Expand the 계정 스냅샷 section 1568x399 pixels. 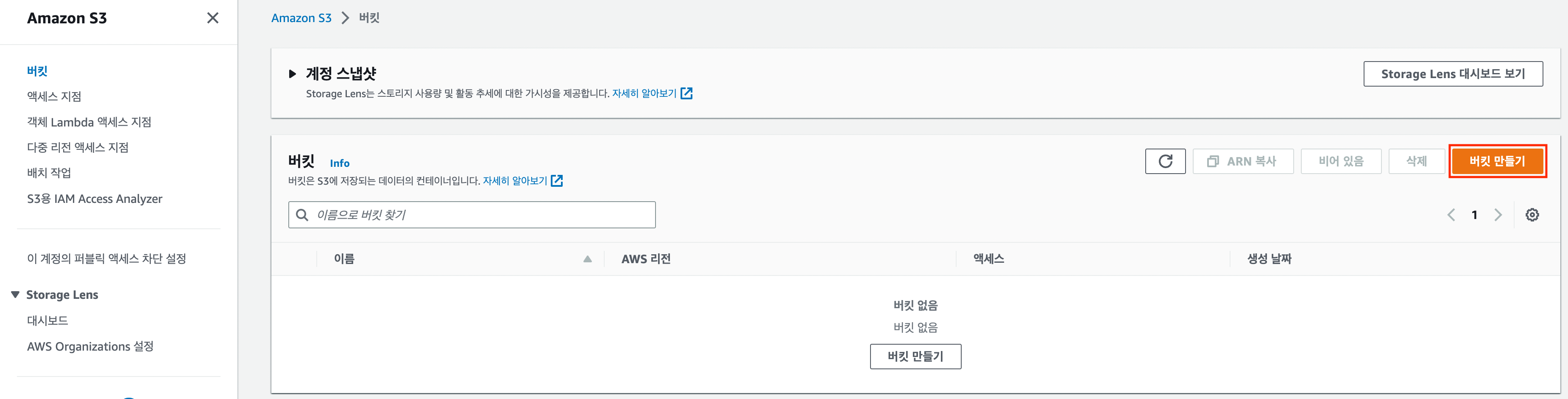292,74
